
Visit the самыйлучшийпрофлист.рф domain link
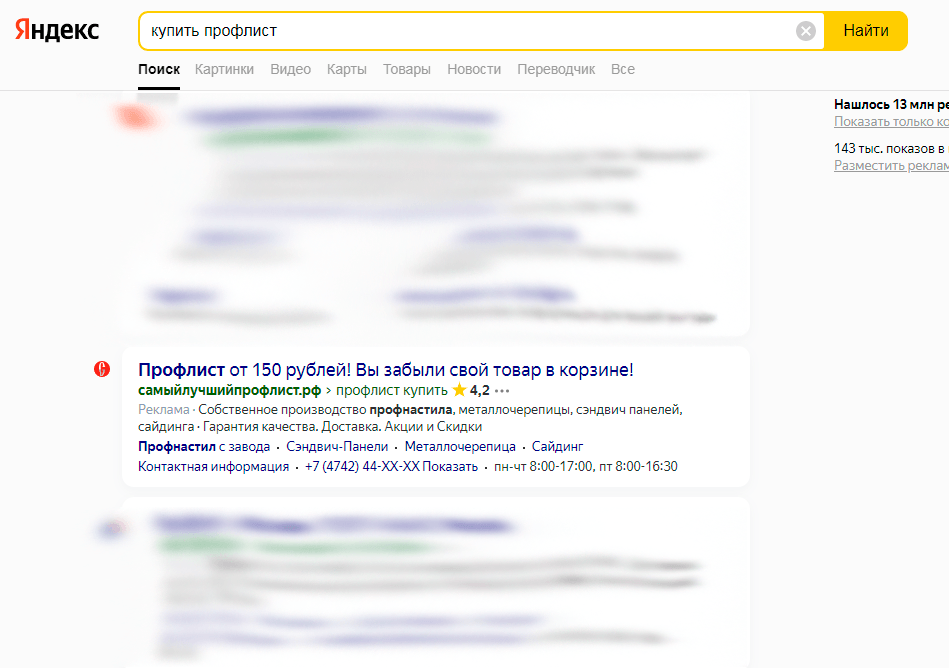coord(229,390)
